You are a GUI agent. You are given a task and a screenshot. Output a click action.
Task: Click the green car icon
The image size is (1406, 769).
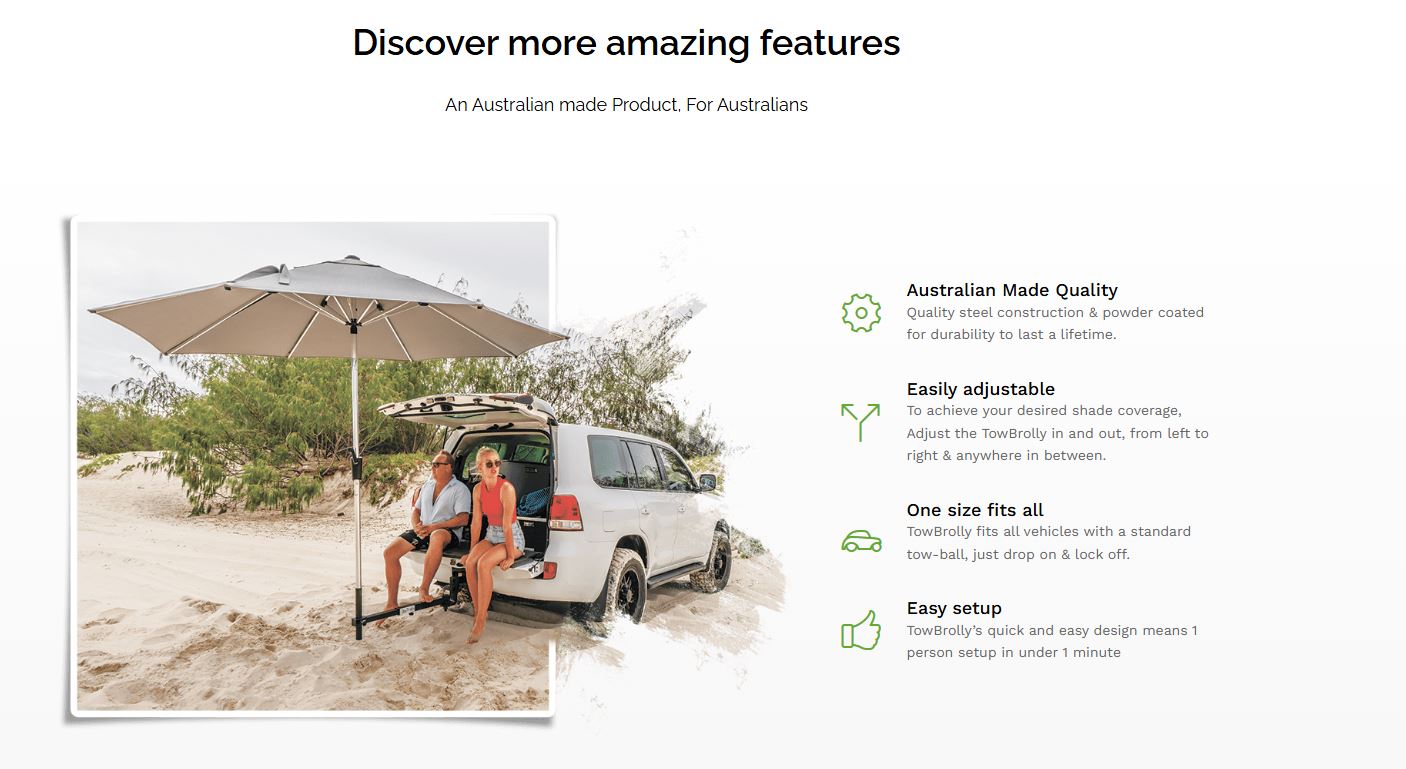tap(861, 542)
